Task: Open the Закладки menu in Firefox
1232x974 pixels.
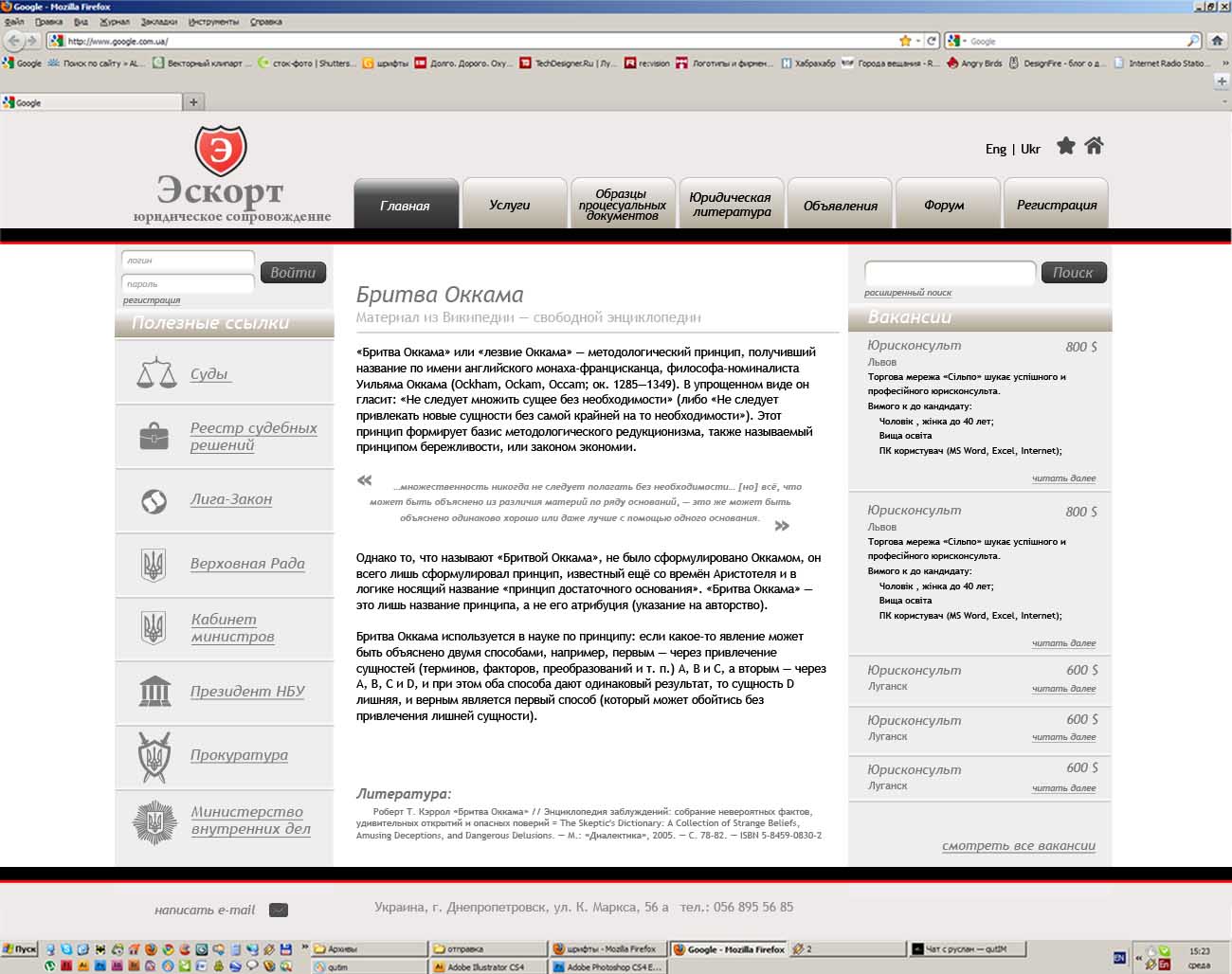Action: (x=158, y=21)
